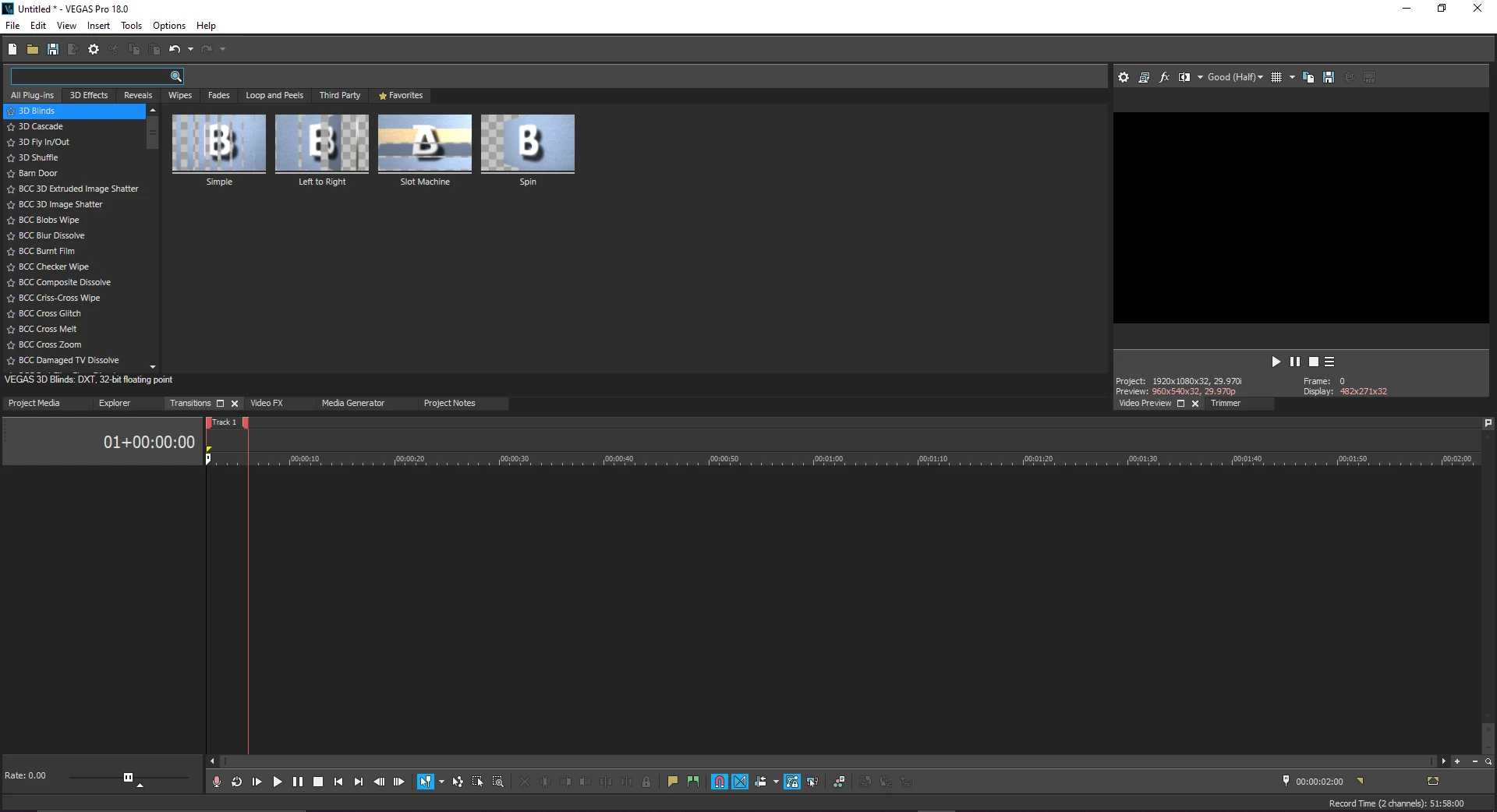
Task: Go to start of timeline
Action: coord(338,782)
